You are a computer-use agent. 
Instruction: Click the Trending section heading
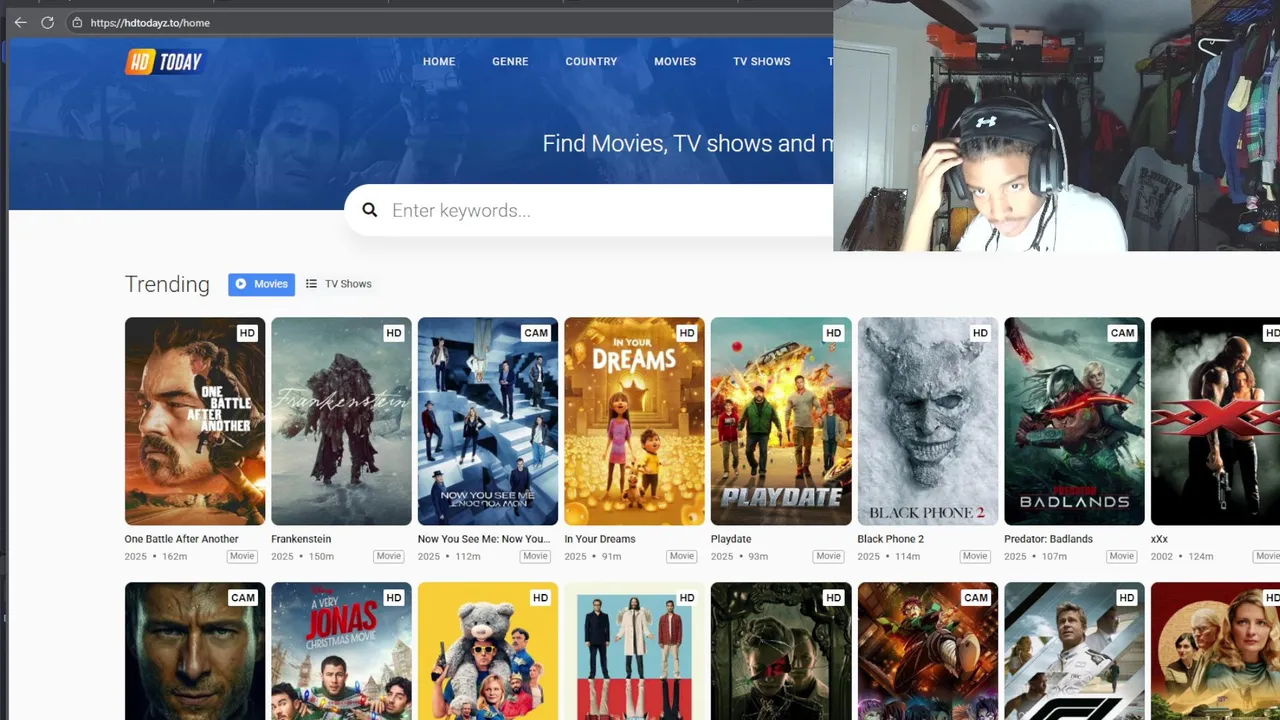click(x=167, y=284)
